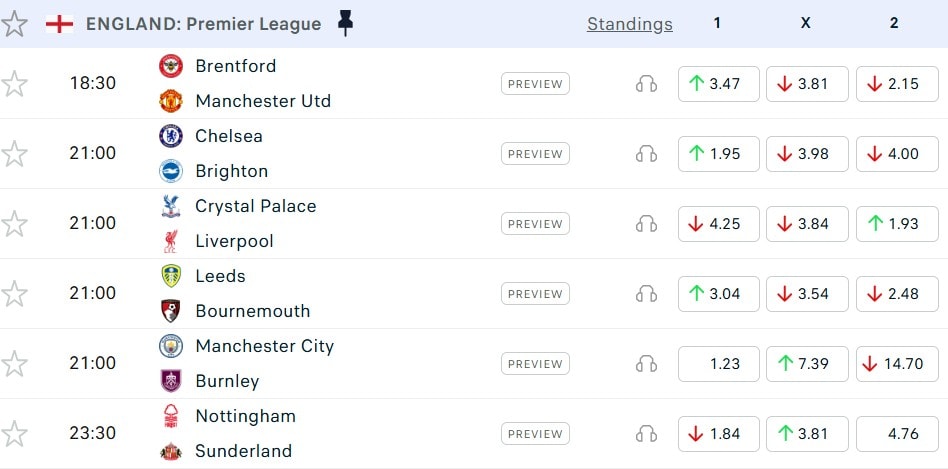The height and width of the screenshot is (469, 948).
Task: Pick draw odds 7.39 for Manchester City
Action: coord(807,364)
